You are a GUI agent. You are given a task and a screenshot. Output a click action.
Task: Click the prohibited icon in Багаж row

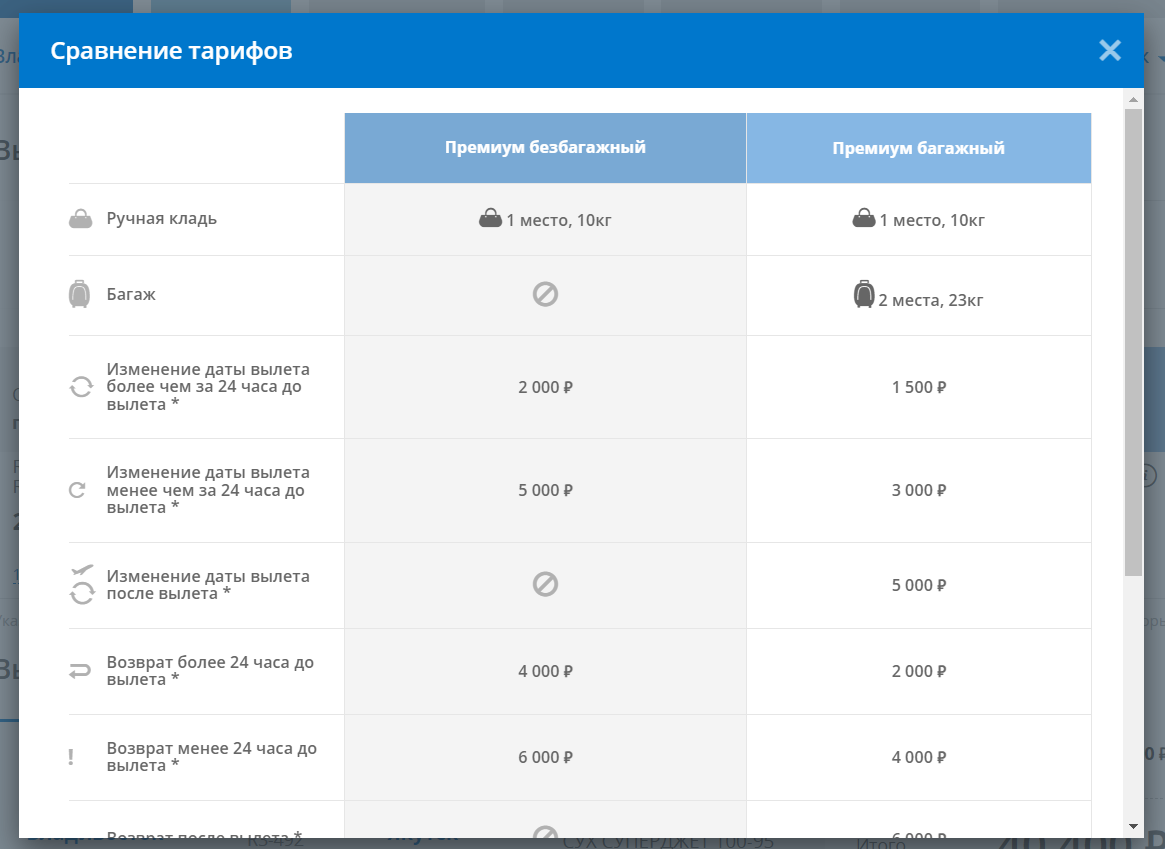[x=545, y=294]
